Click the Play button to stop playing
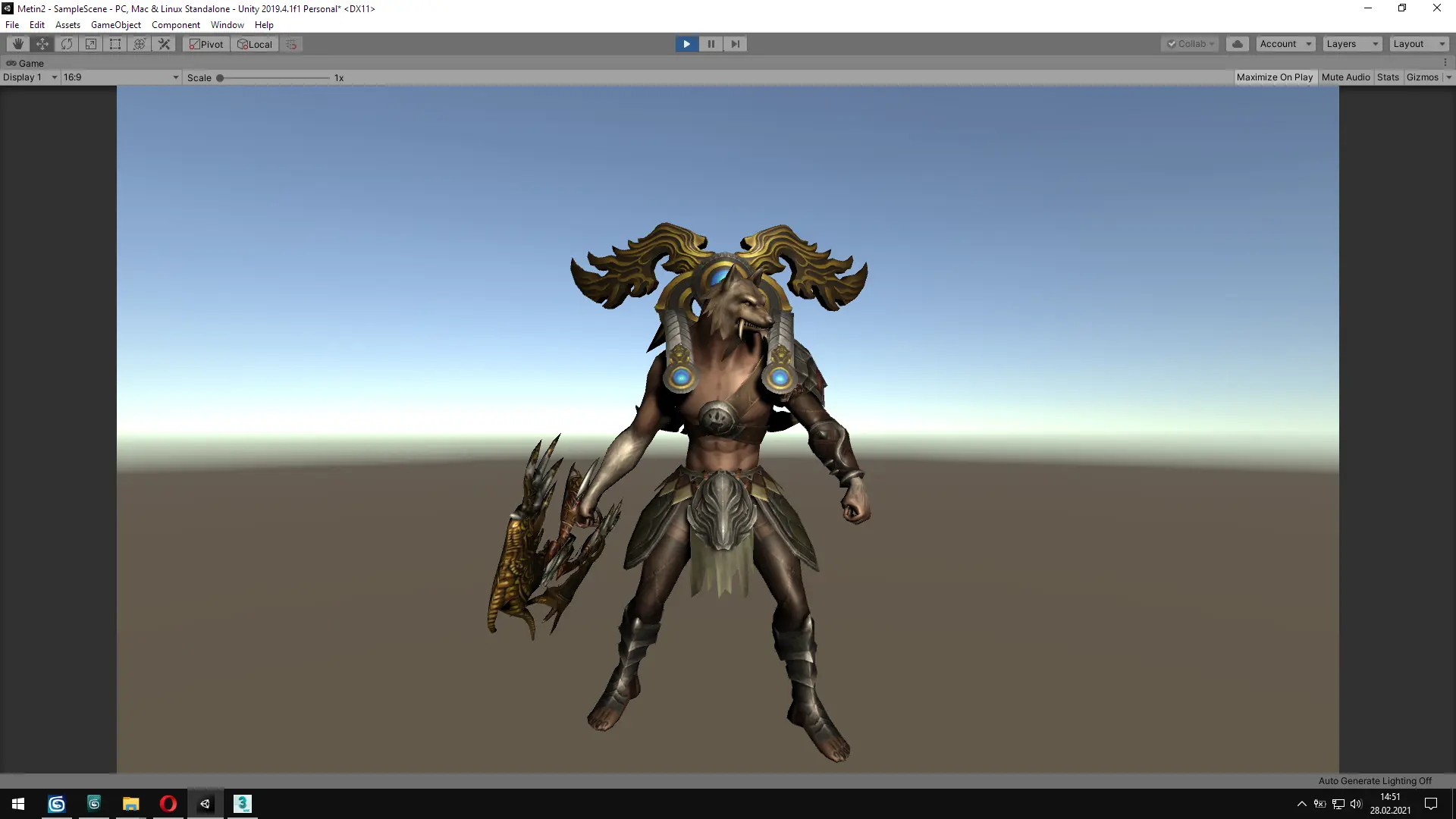This screenshot has height=819, width=1456. [686, 44]
